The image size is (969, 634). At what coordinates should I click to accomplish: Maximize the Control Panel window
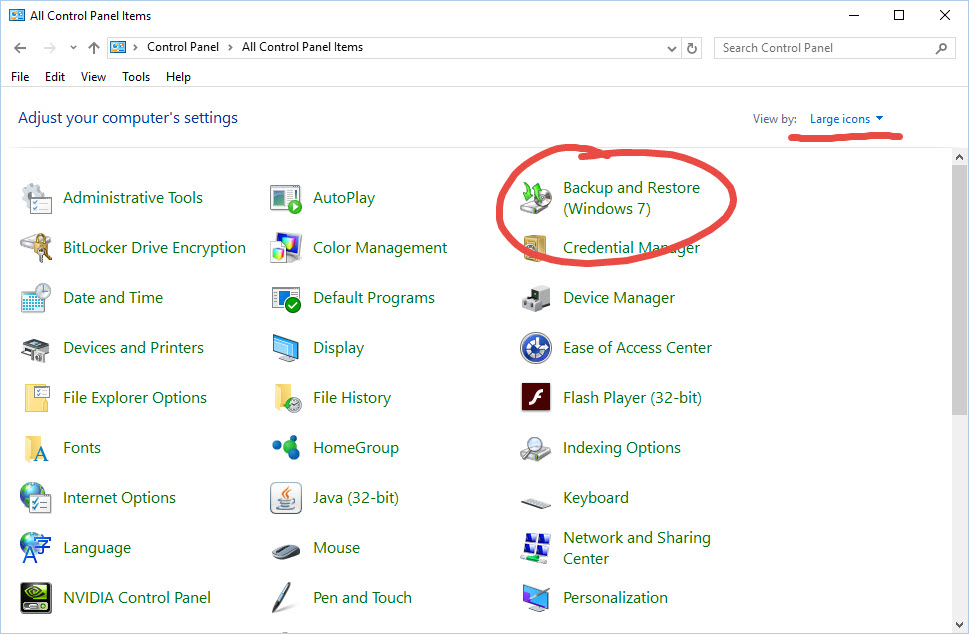point(899,15)
